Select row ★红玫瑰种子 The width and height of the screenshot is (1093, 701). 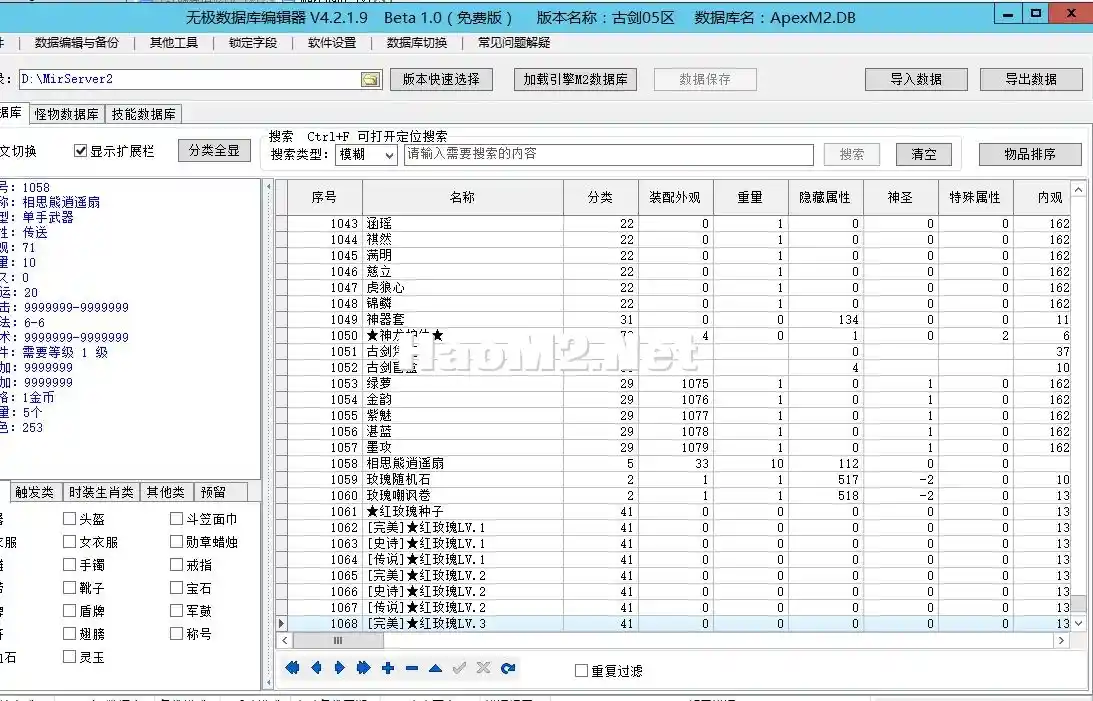(x=673, y=511)
